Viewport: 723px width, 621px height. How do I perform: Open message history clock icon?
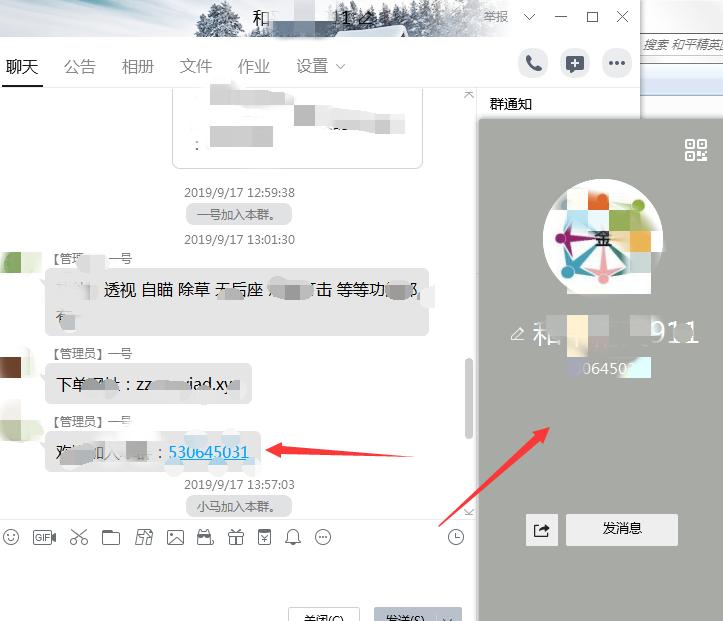point(456,537)
